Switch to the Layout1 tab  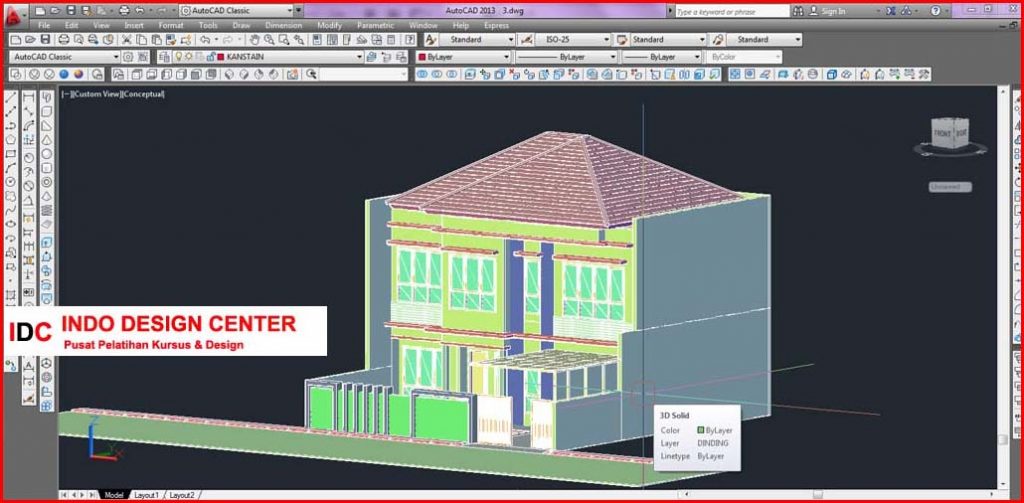tap(146, 495)
